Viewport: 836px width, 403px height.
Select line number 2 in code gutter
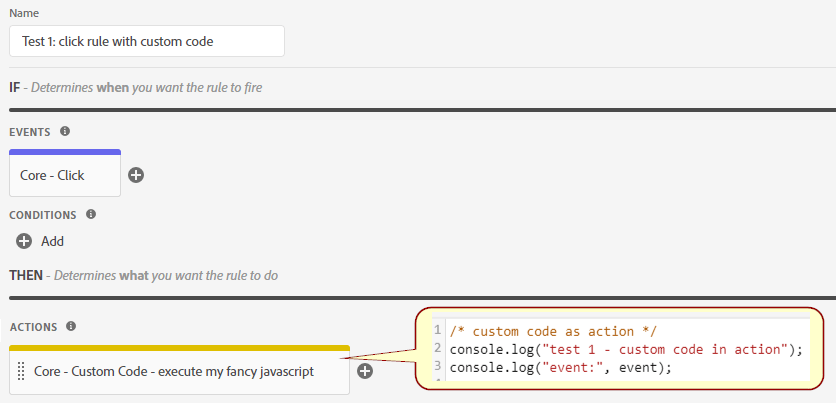pyautogui.click(x=438, y=349)
